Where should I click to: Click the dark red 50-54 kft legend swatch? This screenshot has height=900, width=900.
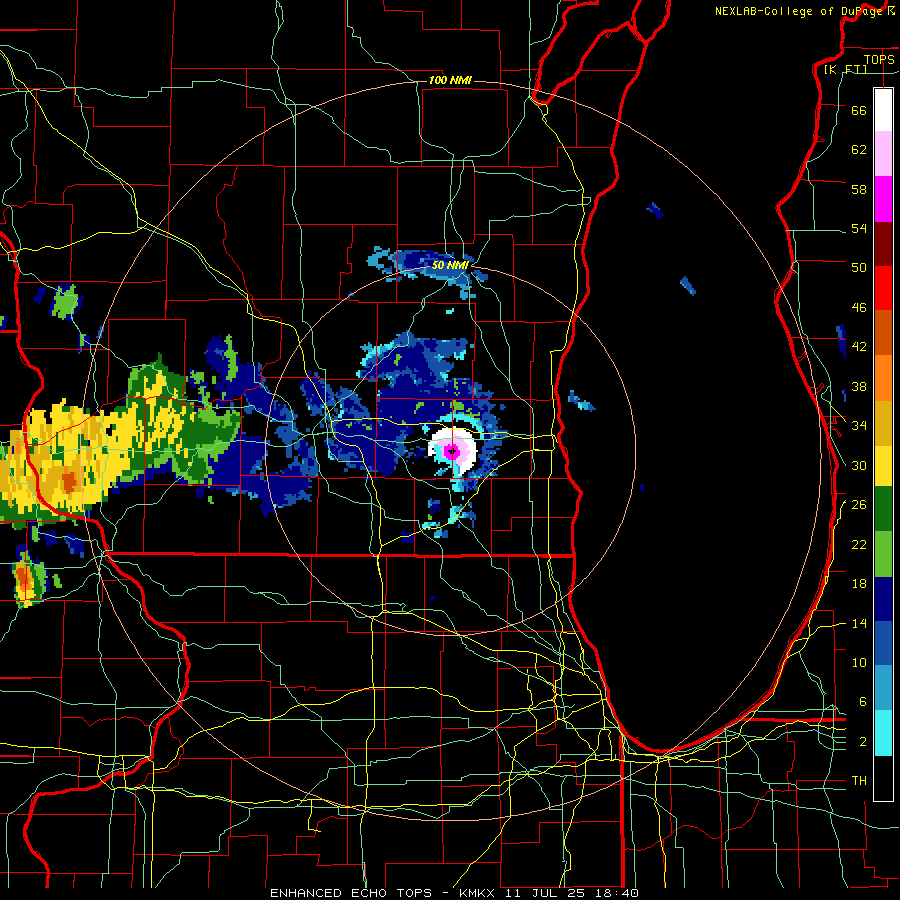pos(883,243)
